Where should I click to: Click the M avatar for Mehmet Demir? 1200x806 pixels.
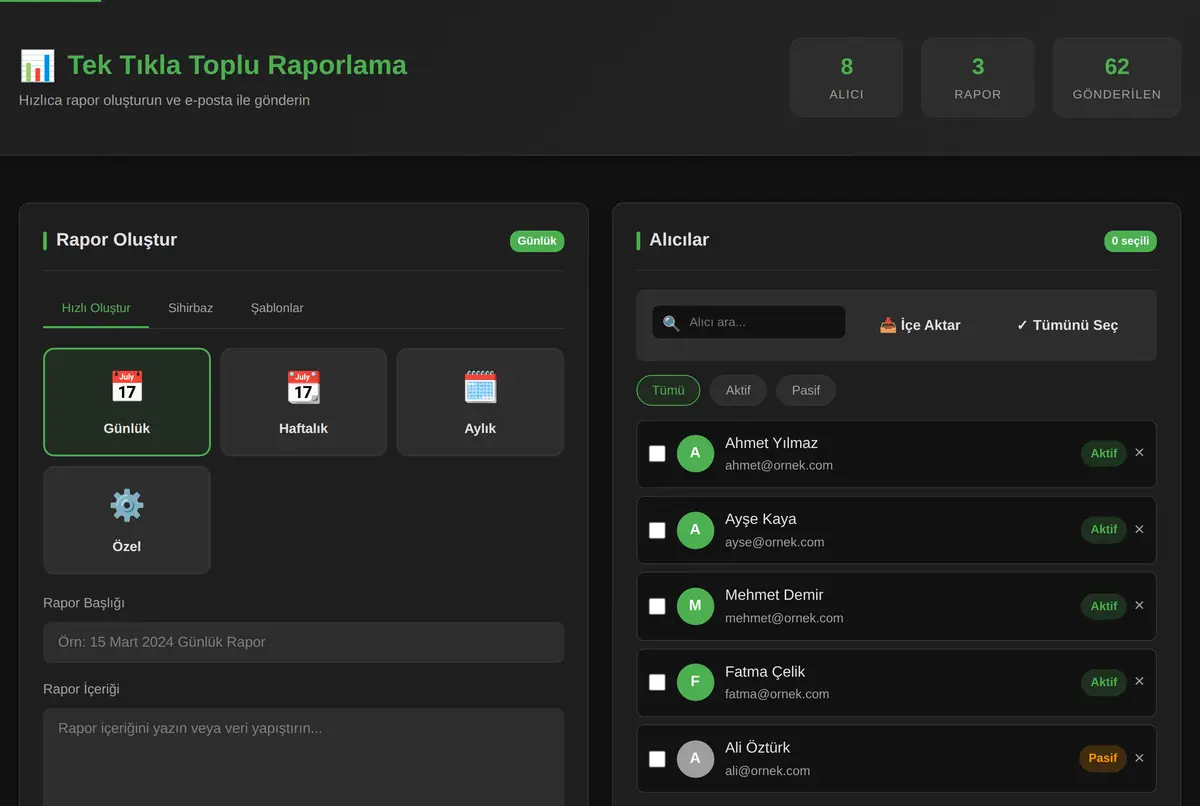[x=695, y=606]
